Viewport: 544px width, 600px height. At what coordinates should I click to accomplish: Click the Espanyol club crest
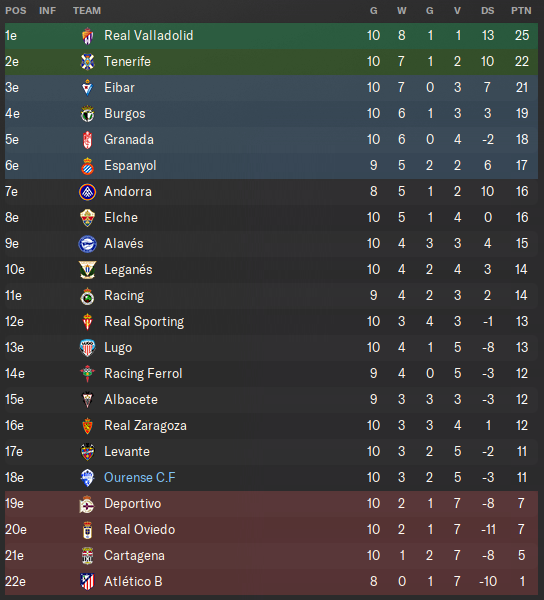(88, 166)
